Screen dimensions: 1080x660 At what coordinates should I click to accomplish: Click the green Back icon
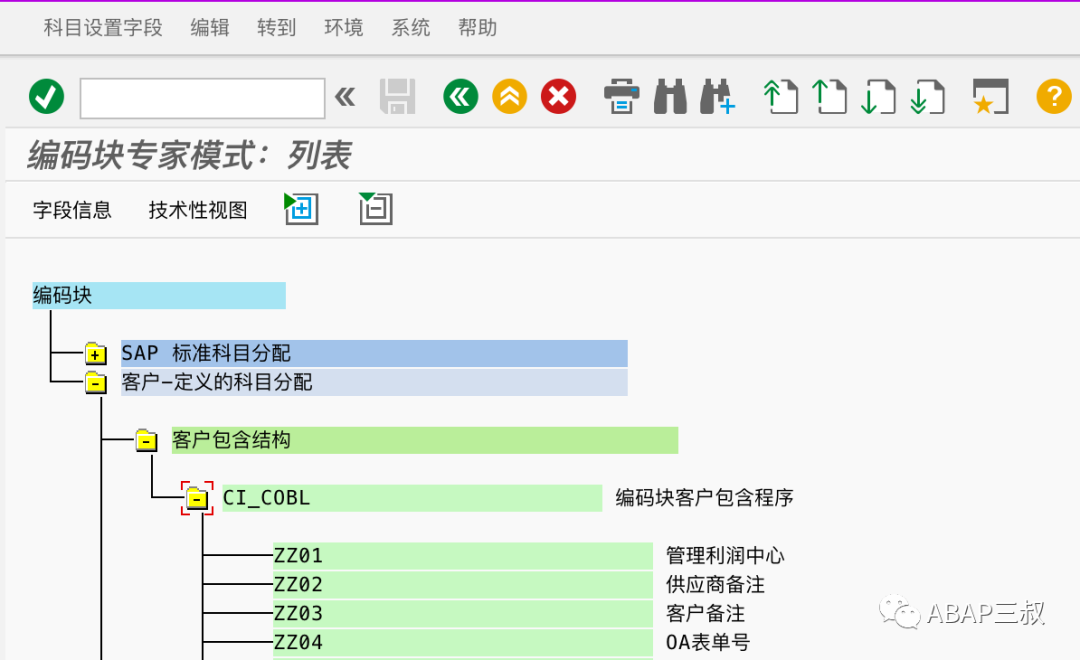tap(461, 96)
